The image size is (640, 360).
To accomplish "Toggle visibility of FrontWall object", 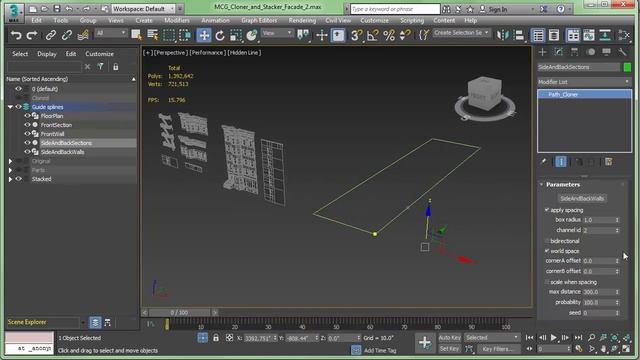I will point(27,134).
